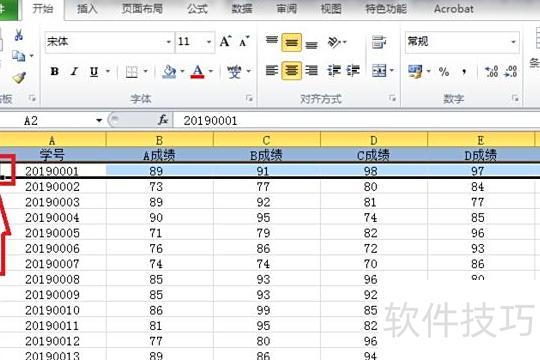The image size is (540, 360).
Task: Click the Increase Decimal icon
Action: pos(491,71)
